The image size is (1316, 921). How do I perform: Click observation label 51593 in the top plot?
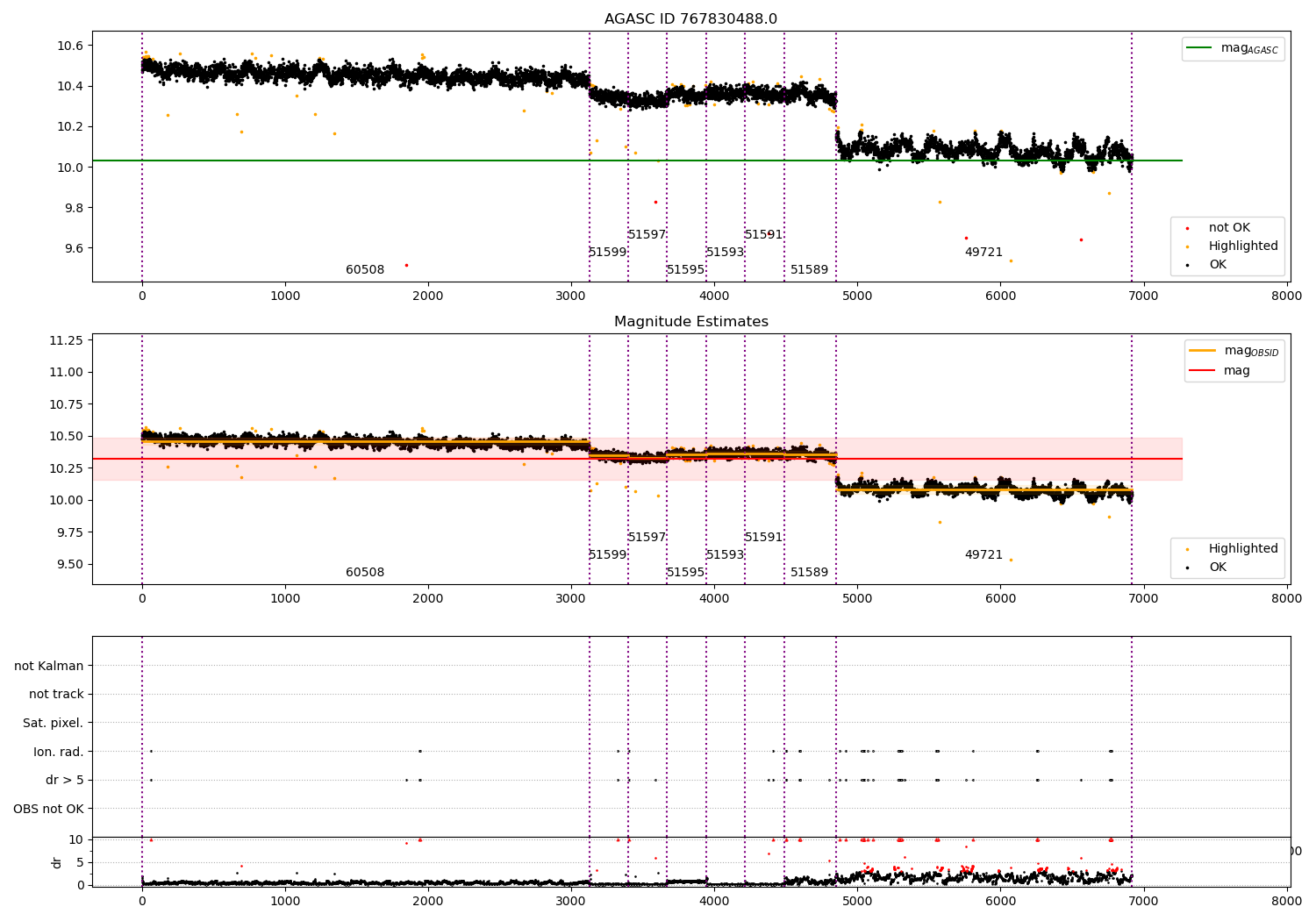click(x=726, y=253)
